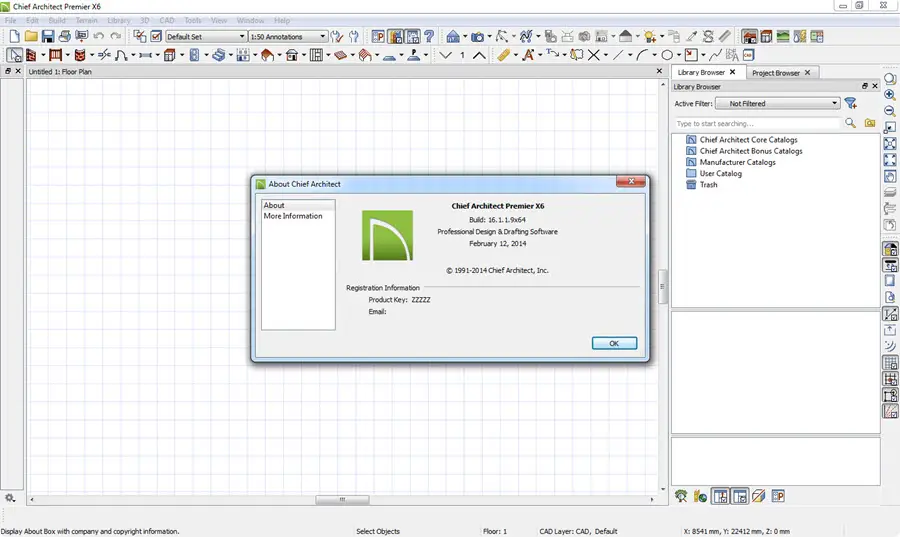Click the library search input field
900x537 pixels.
[x=758, y=123]
